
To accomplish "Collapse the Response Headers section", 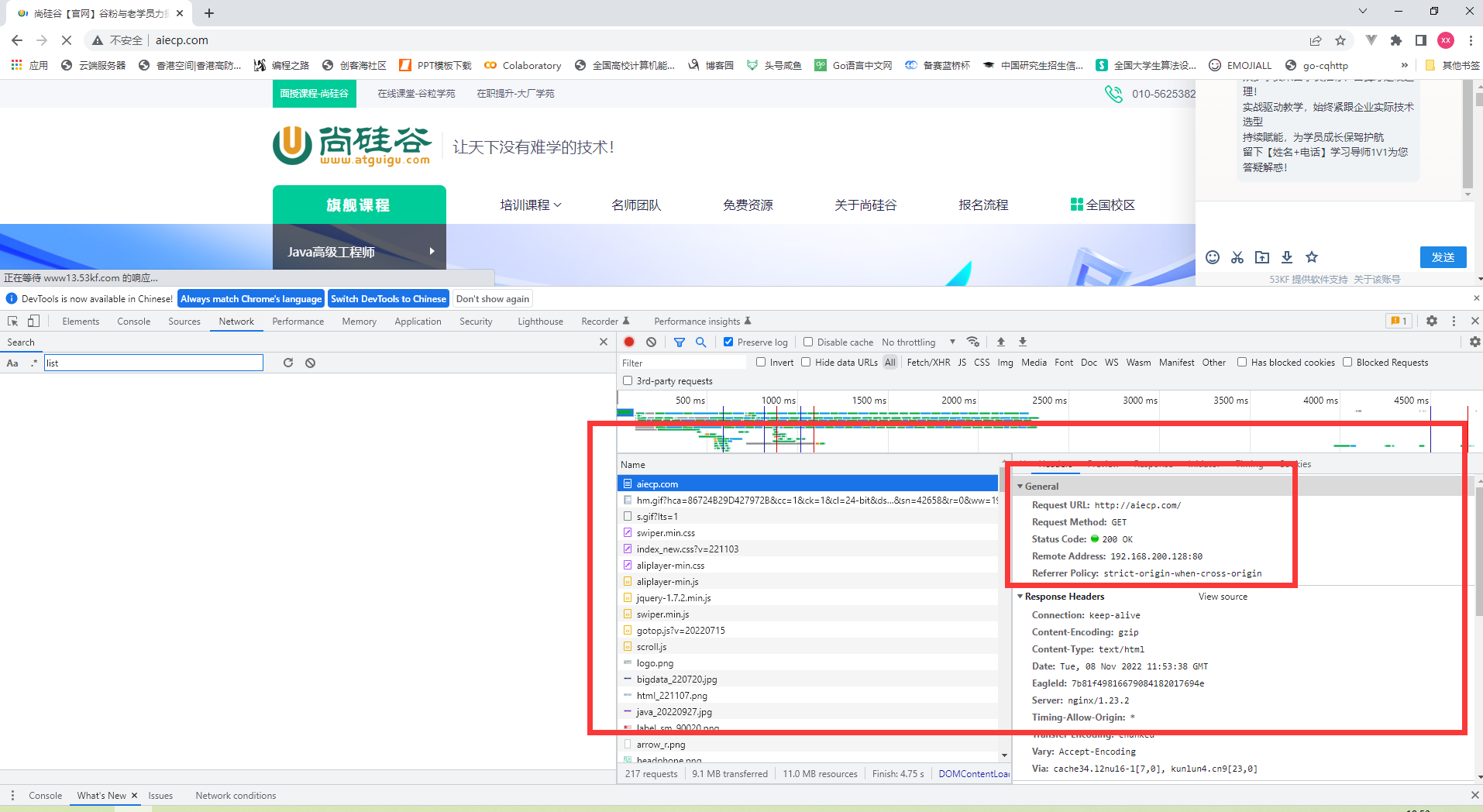I will (1020, 597).
